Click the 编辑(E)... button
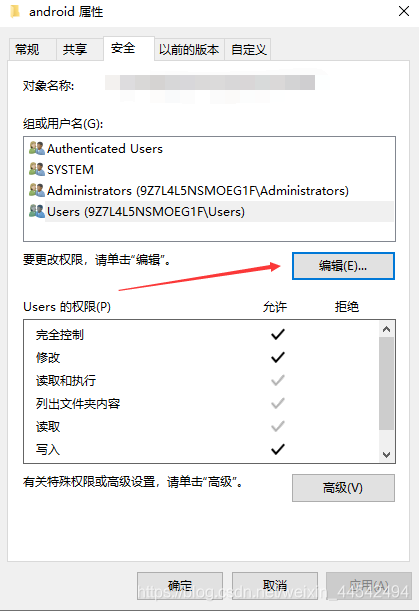Screen dimensions: 419x611 (x=343, y=266)
